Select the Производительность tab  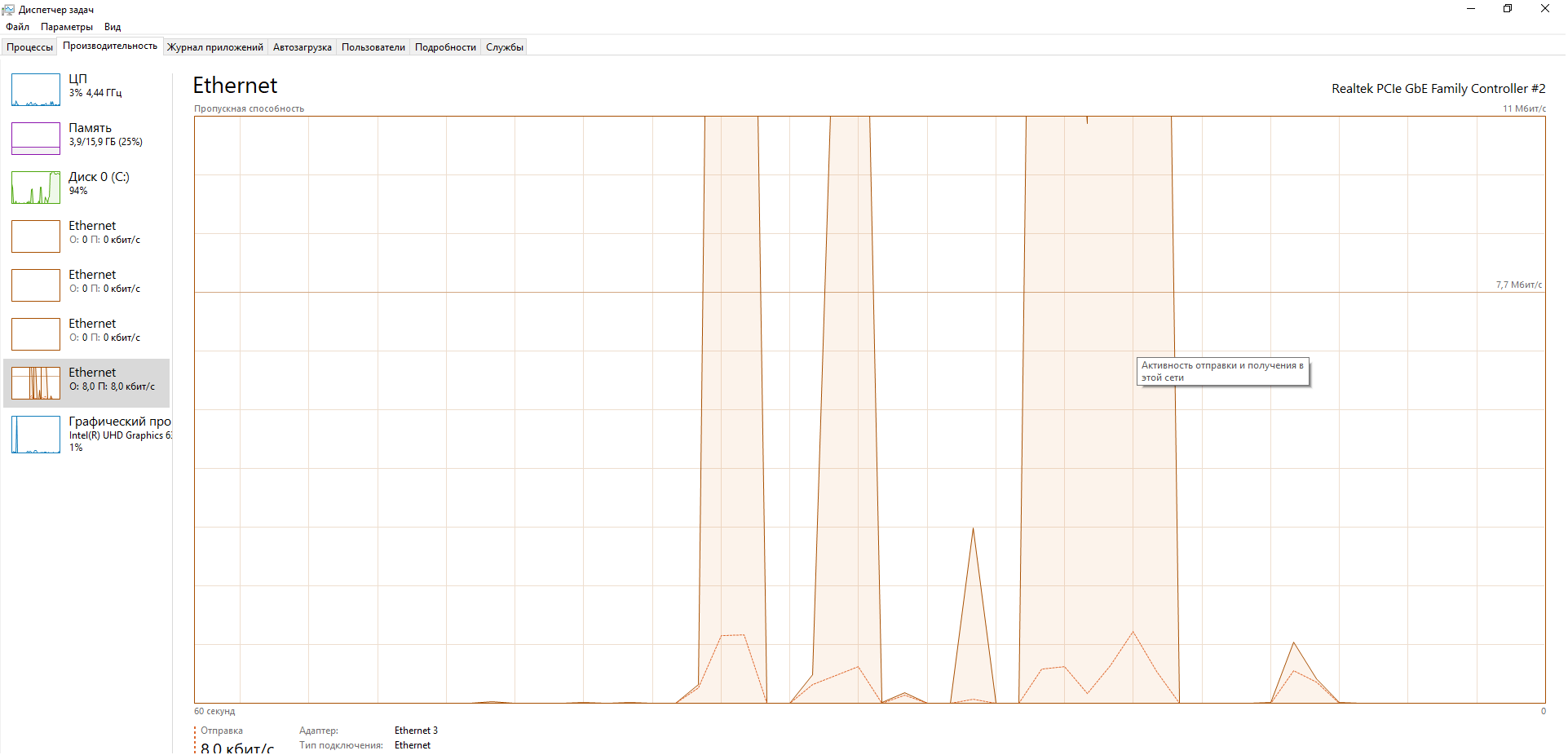click(x=110, y=46)
